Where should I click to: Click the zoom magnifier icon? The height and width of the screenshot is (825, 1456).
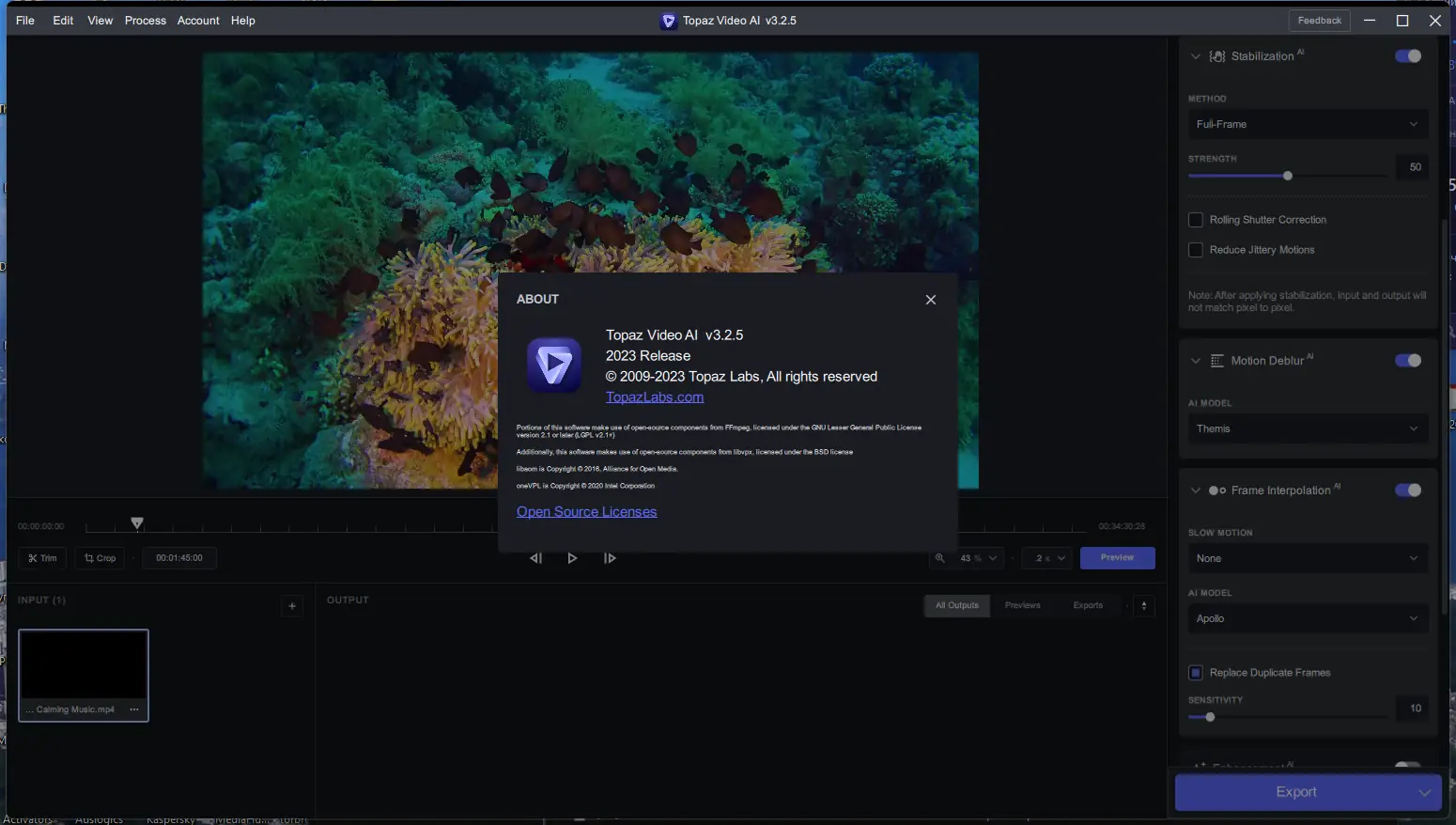(x=939, y=558)
